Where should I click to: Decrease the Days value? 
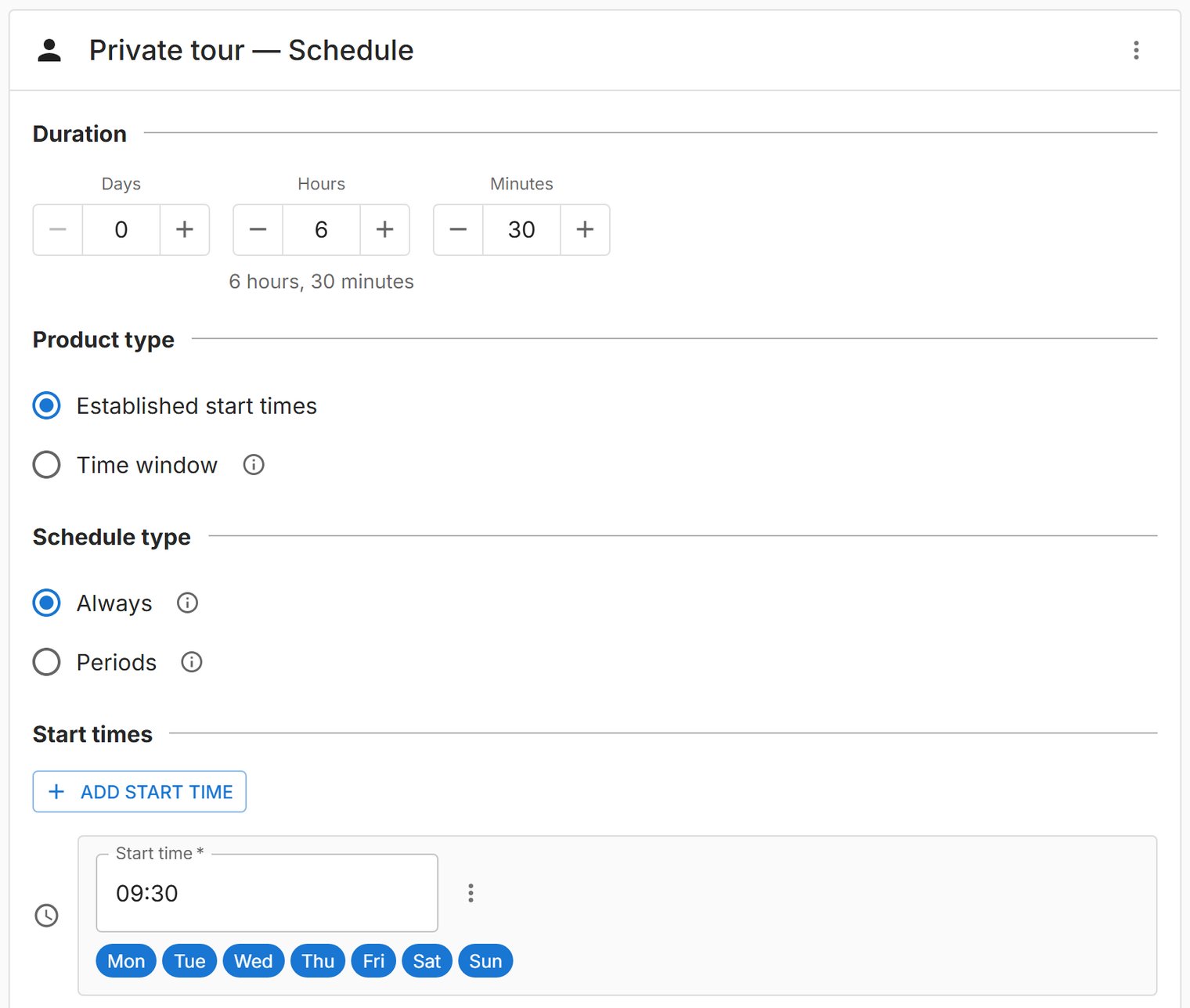click(58, 230)
